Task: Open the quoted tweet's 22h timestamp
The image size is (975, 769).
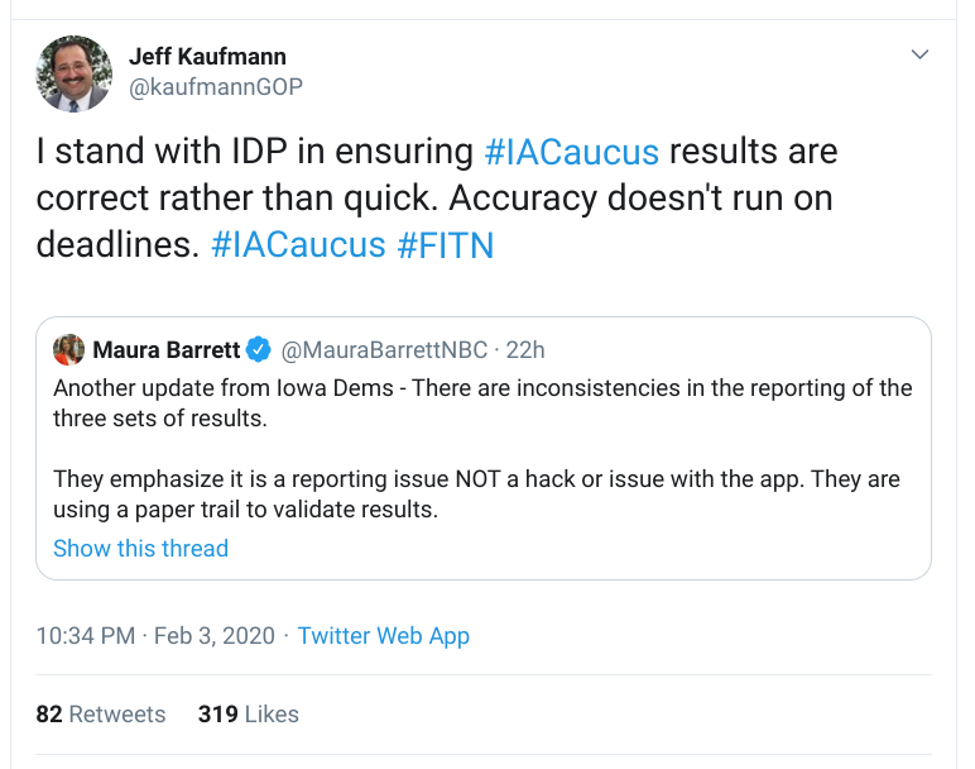Action: coord(525,350)
